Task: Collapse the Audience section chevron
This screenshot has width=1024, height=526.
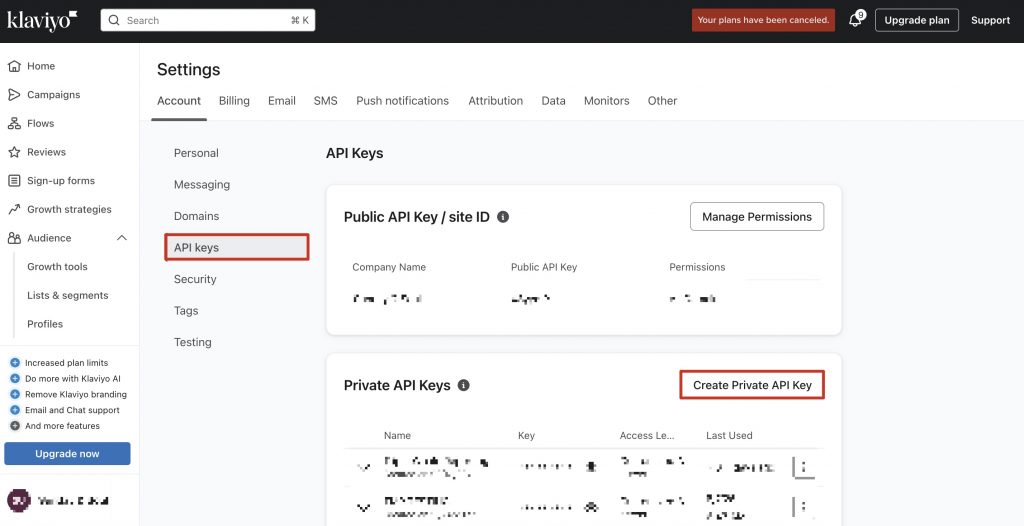Action: [121, 238]
